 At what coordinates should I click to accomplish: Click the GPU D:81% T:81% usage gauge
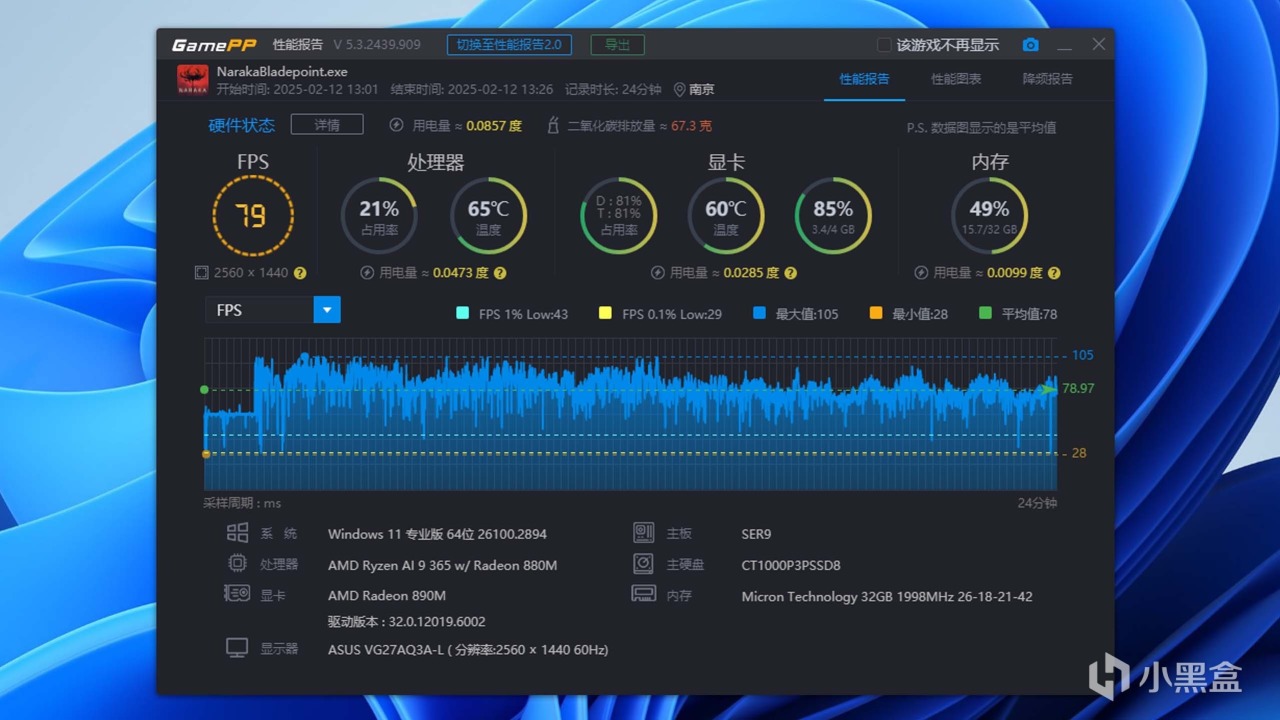(619, 216)
